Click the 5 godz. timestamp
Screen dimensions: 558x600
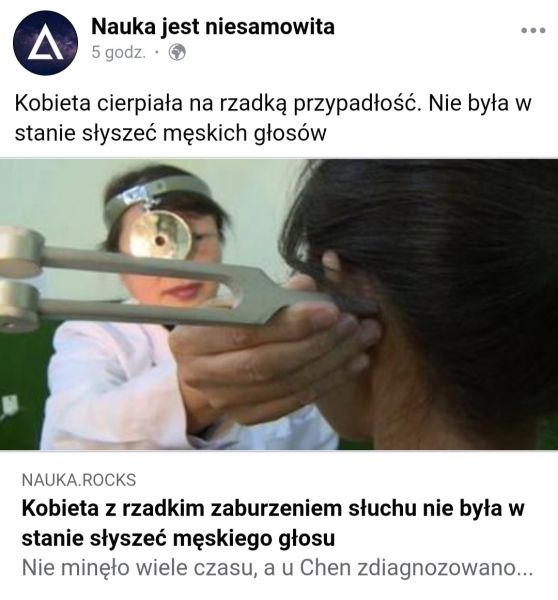119,53
